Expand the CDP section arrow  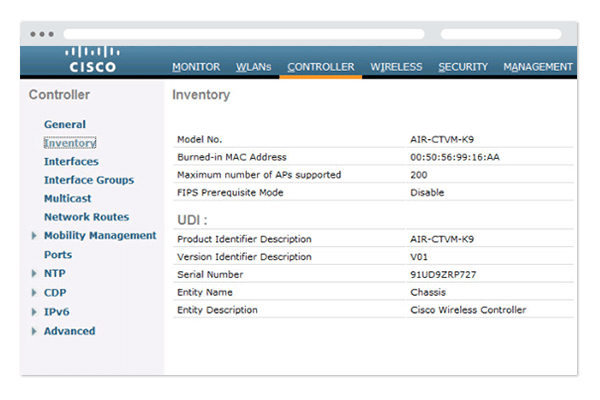(x=35, y=293)
